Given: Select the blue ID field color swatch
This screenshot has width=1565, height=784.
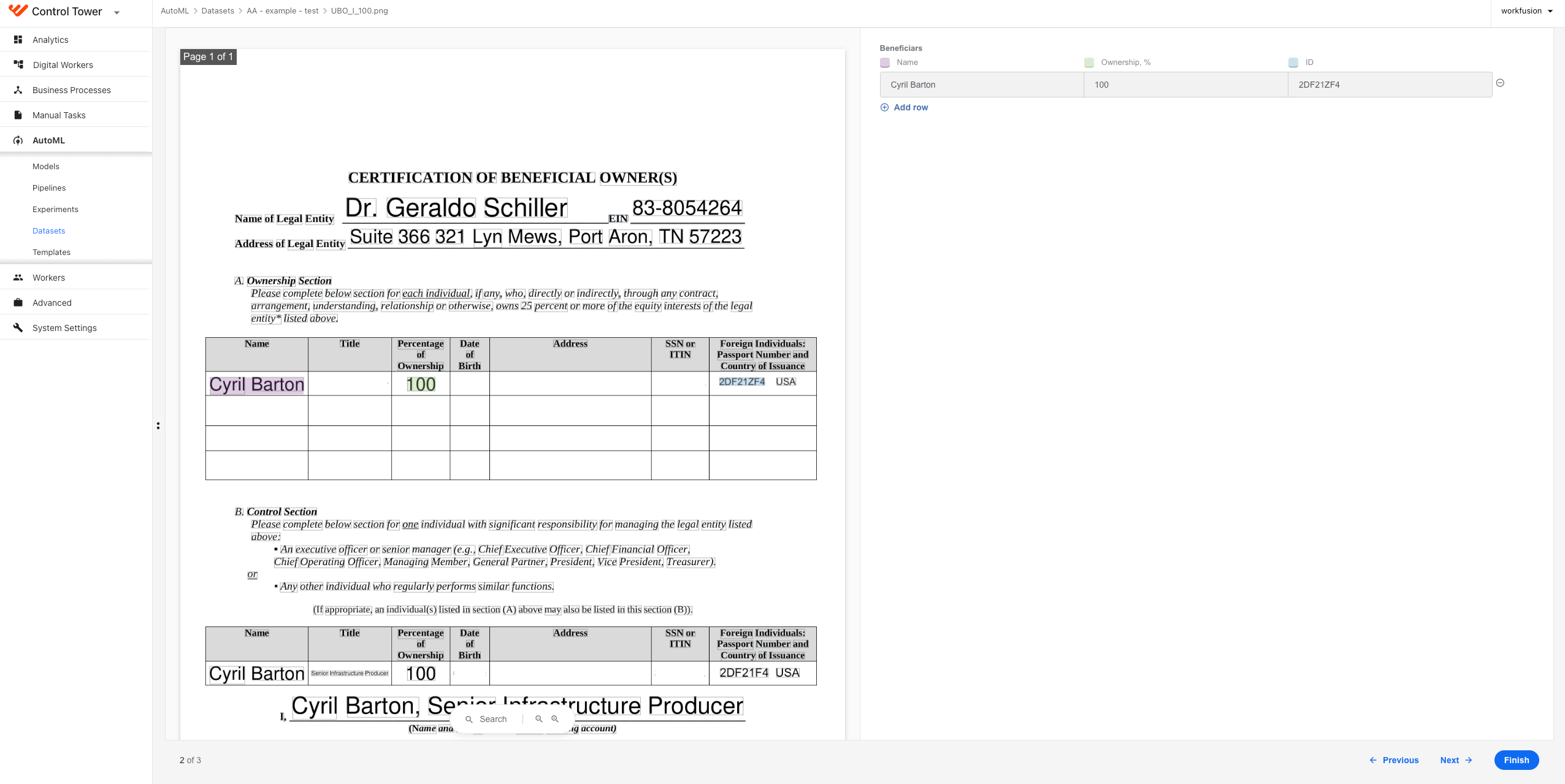Looking at the screenshot, I should pyautogui.click(x=1293, y=63).
